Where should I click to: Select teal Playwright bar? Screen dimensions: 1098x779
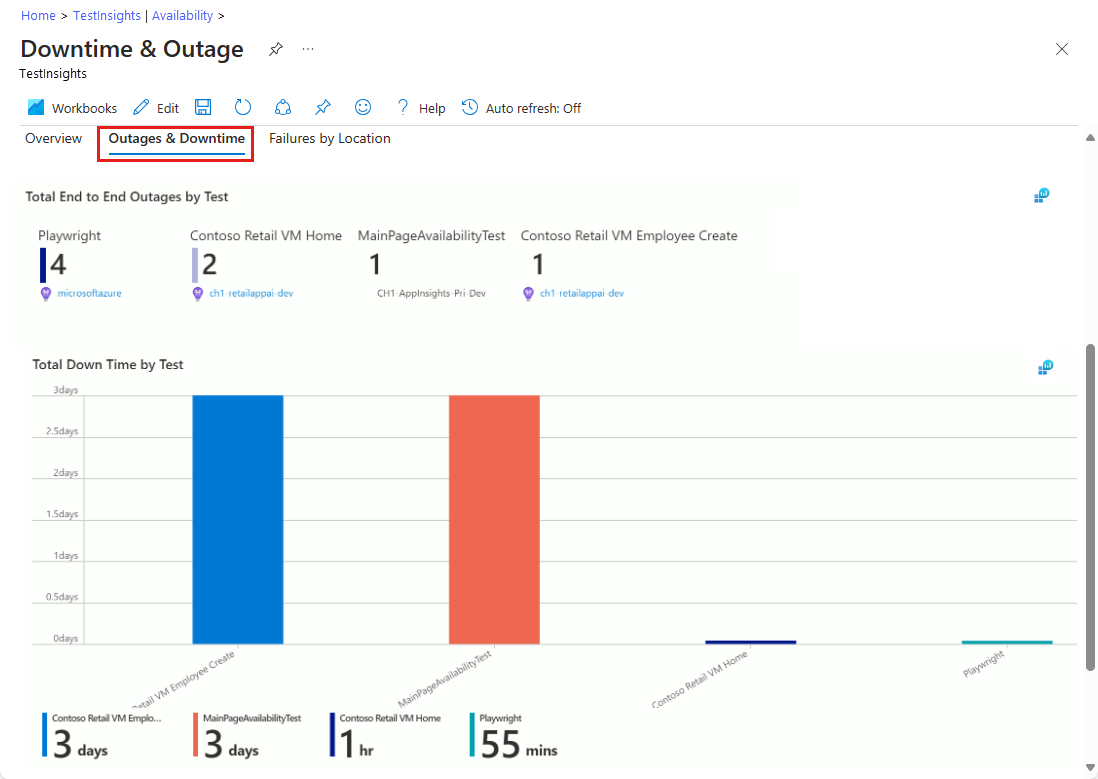(x=1007, y=642)
